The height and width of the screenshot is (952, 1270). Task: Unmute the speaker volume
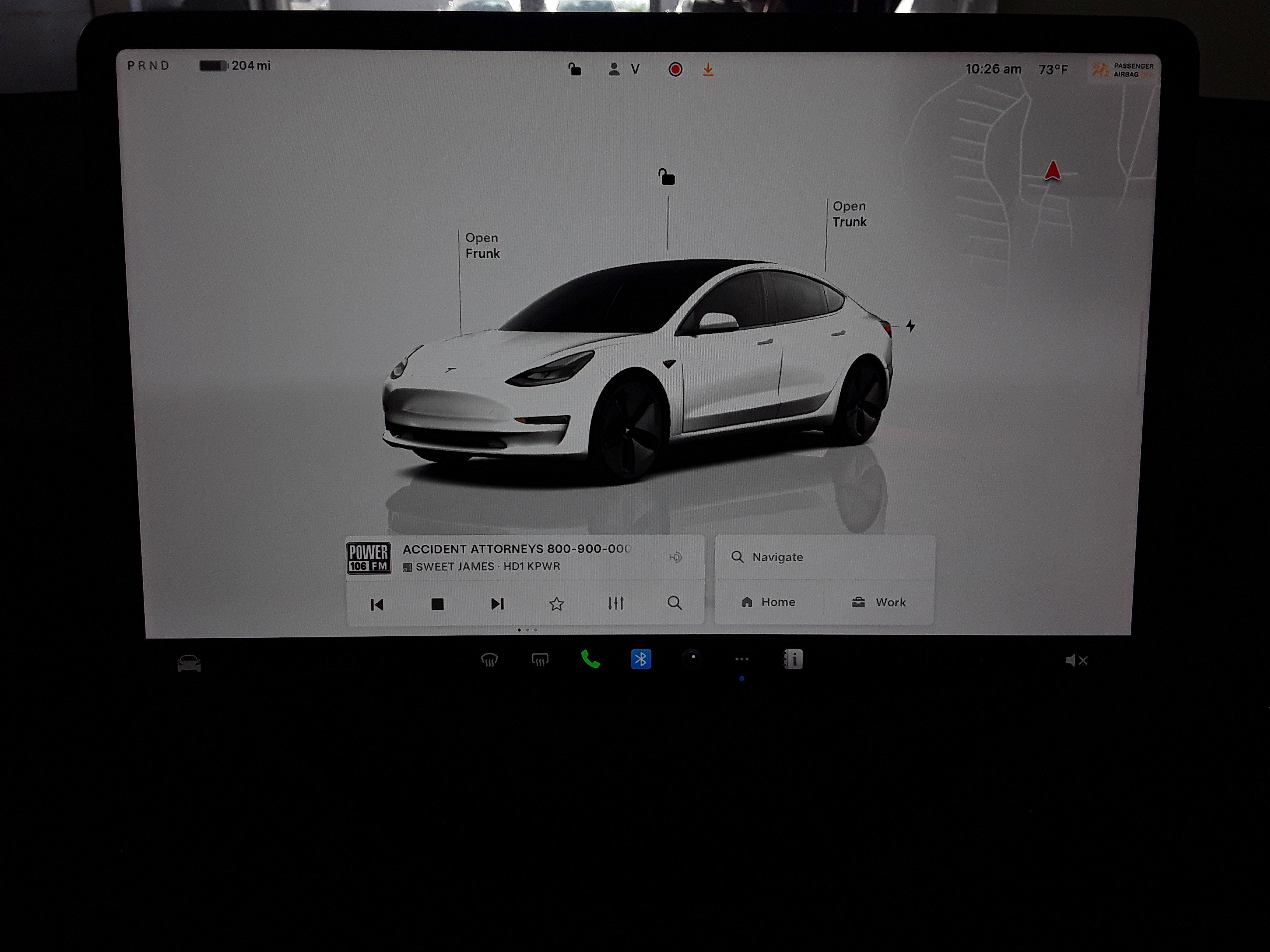tap(1076, 660)
